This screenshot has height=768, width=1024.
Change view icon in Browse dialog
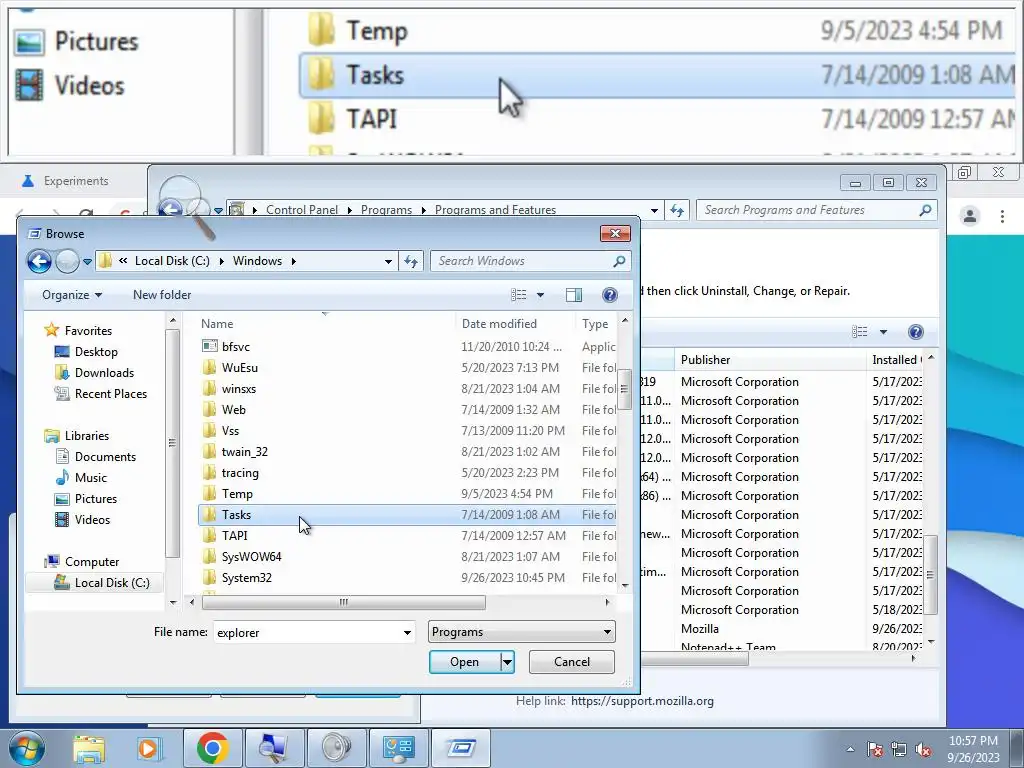tap(519, 295)
